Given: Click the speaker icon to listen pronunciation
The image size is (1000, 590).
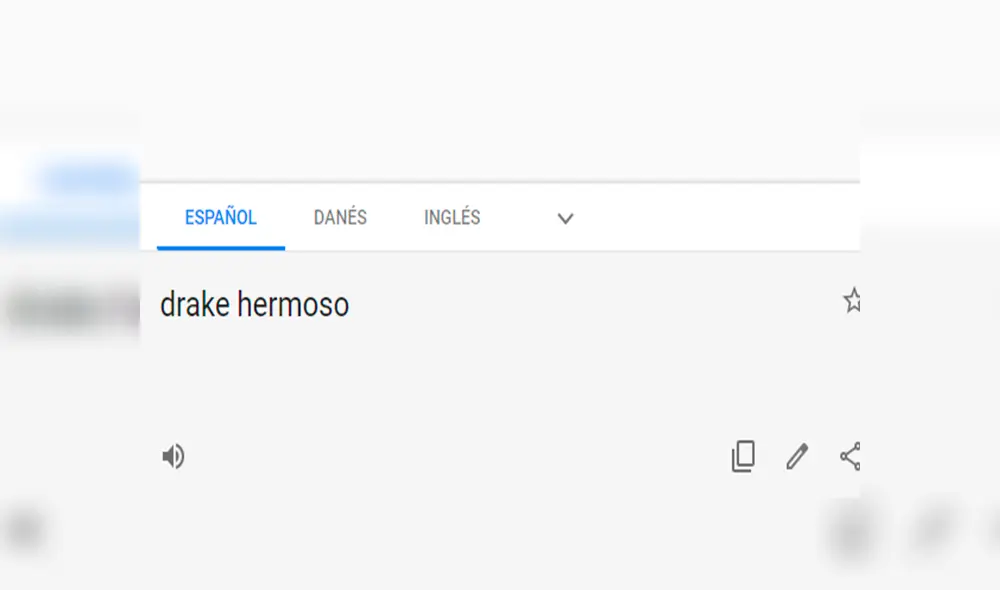Looking at the screenshot, I should click(x=173, y=456).
